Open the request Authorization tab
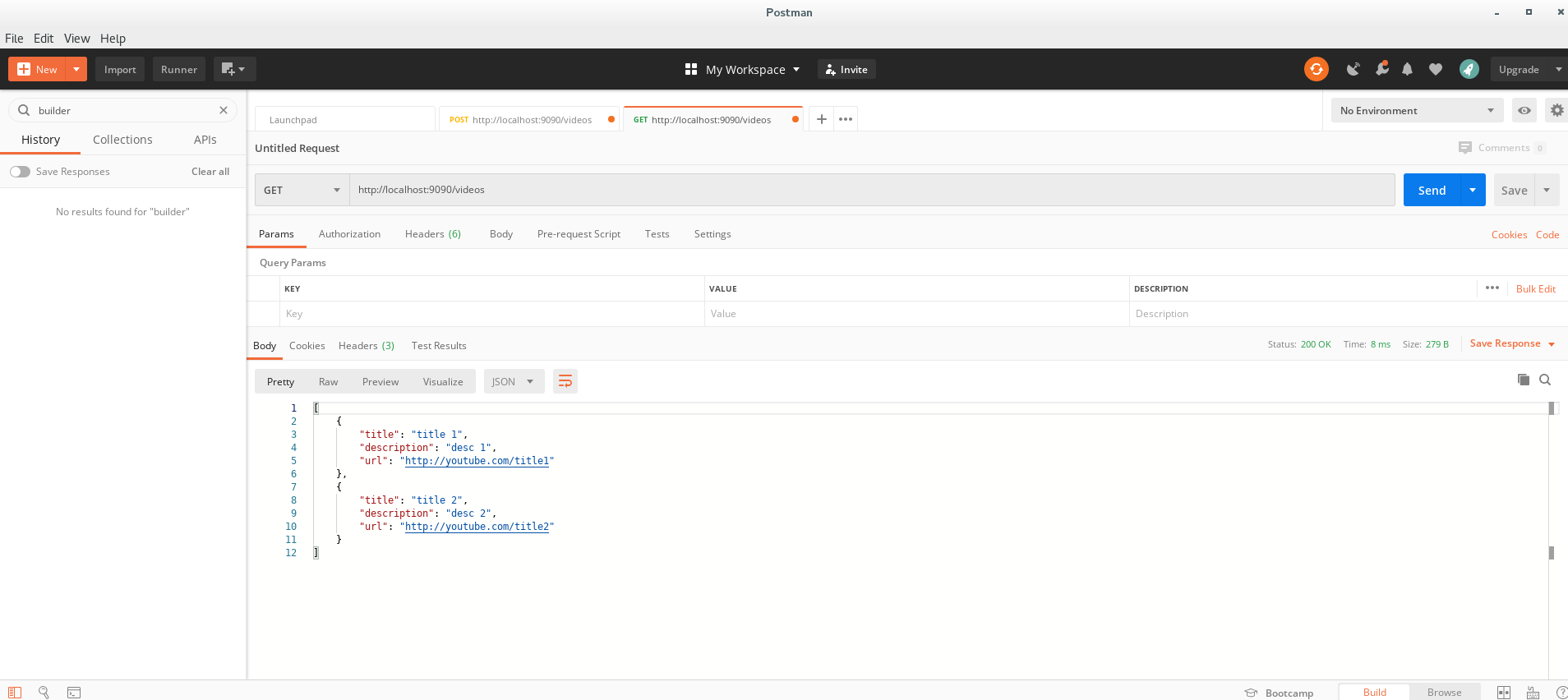1568x700 pixels. click(349, 234)
